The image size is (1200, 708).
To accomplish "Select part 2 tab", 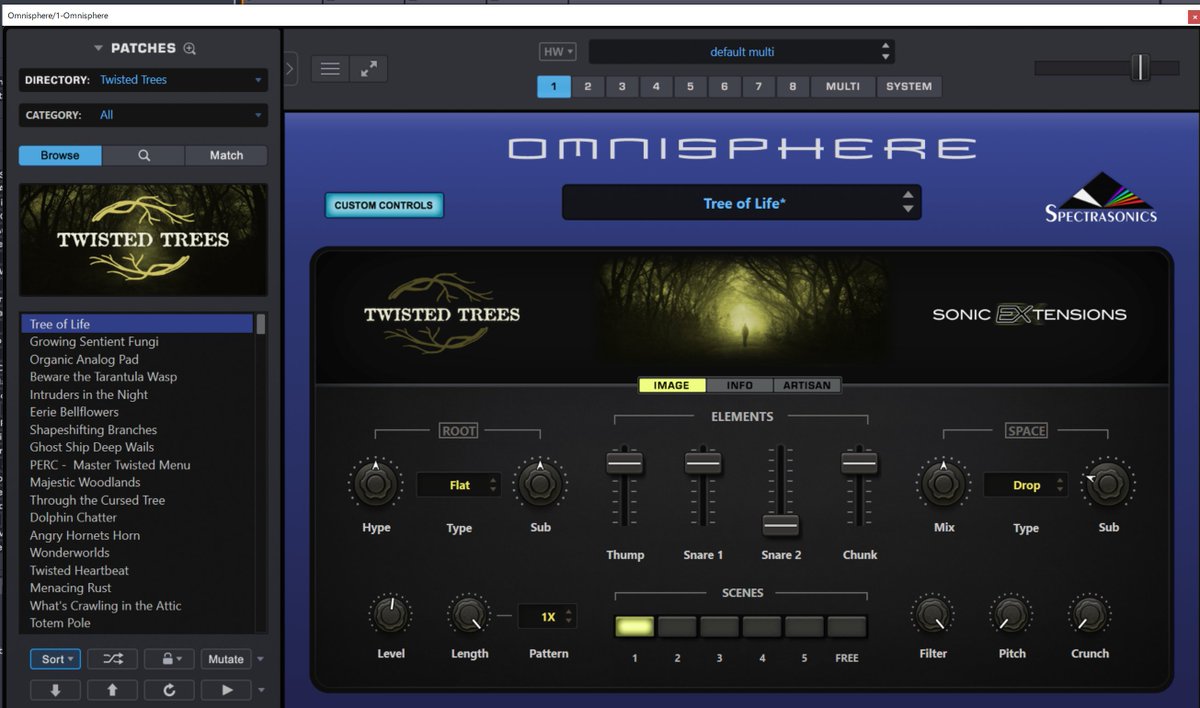I will [x=588, y=86].
